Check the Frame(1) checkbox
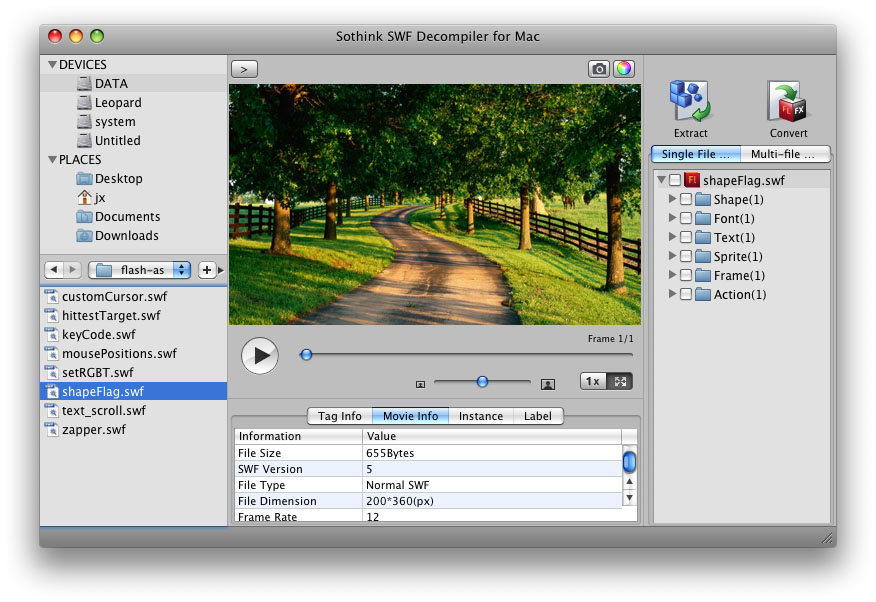This screenshot has width=876, height=602. 686,275
